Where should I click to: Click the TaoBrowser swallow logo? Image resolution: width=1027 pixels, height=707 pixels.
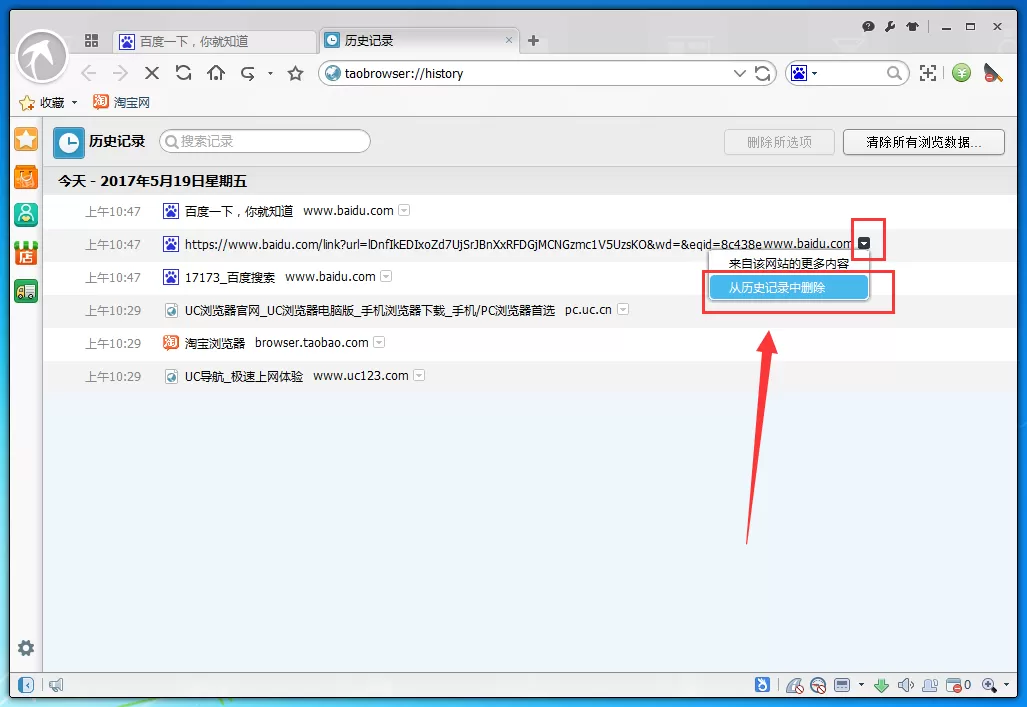point(42,57)
